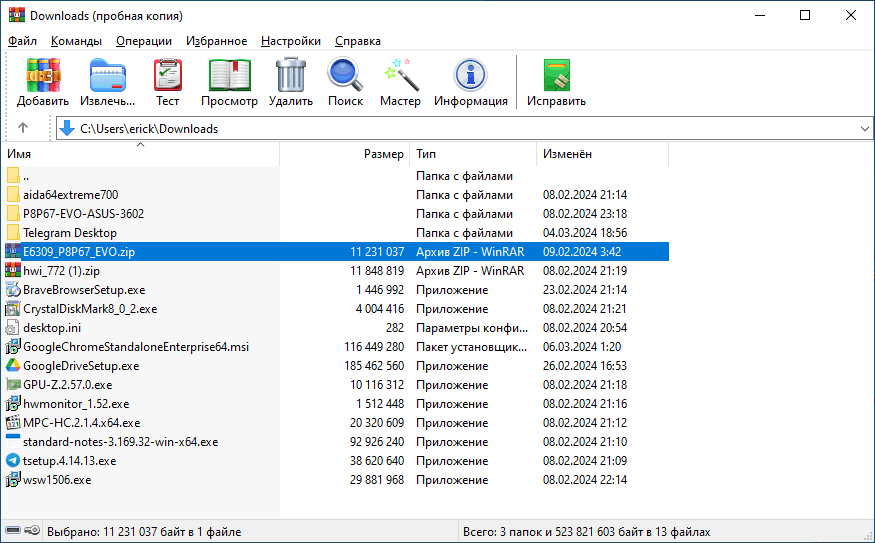Sort by the Изменён column header
This screenshot has height=543, width=875.
point(603,154)
